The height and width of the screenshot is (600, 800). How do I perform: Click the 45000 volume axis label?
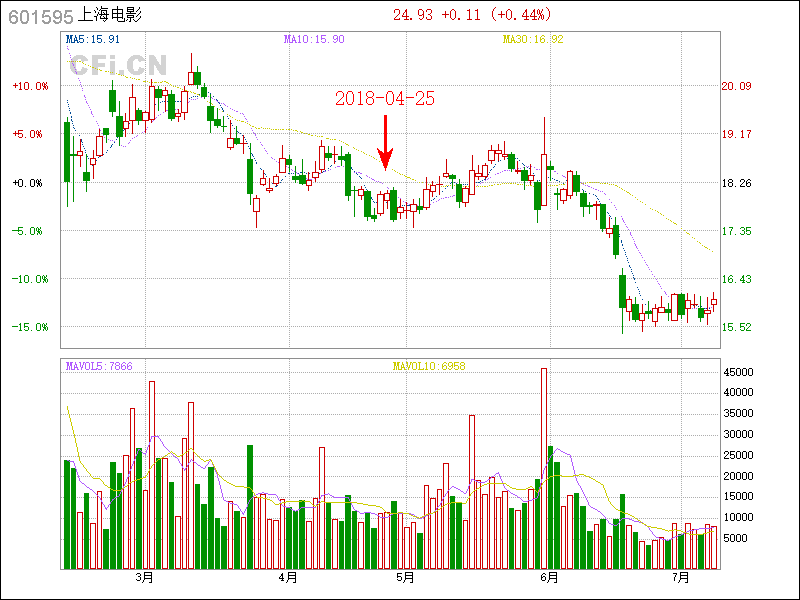point(738,372)
